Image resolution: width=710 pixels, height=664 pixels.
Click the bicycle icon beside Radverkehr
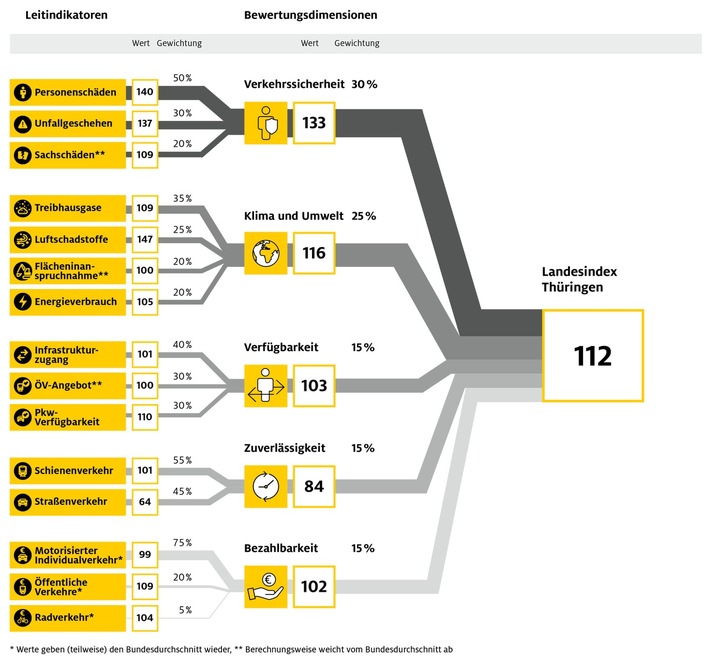[x=22, y=618]
